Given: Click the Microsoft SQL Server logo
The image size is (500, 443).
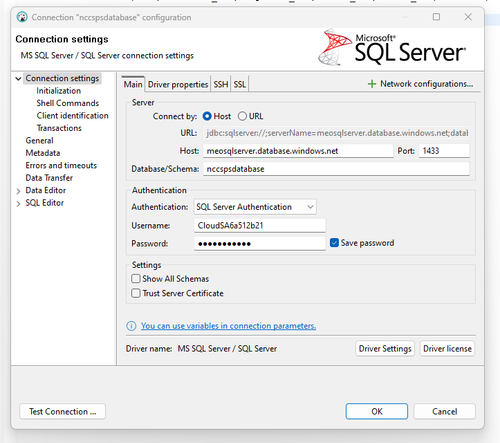Looking at the screenshot, I should coord(392,47).
